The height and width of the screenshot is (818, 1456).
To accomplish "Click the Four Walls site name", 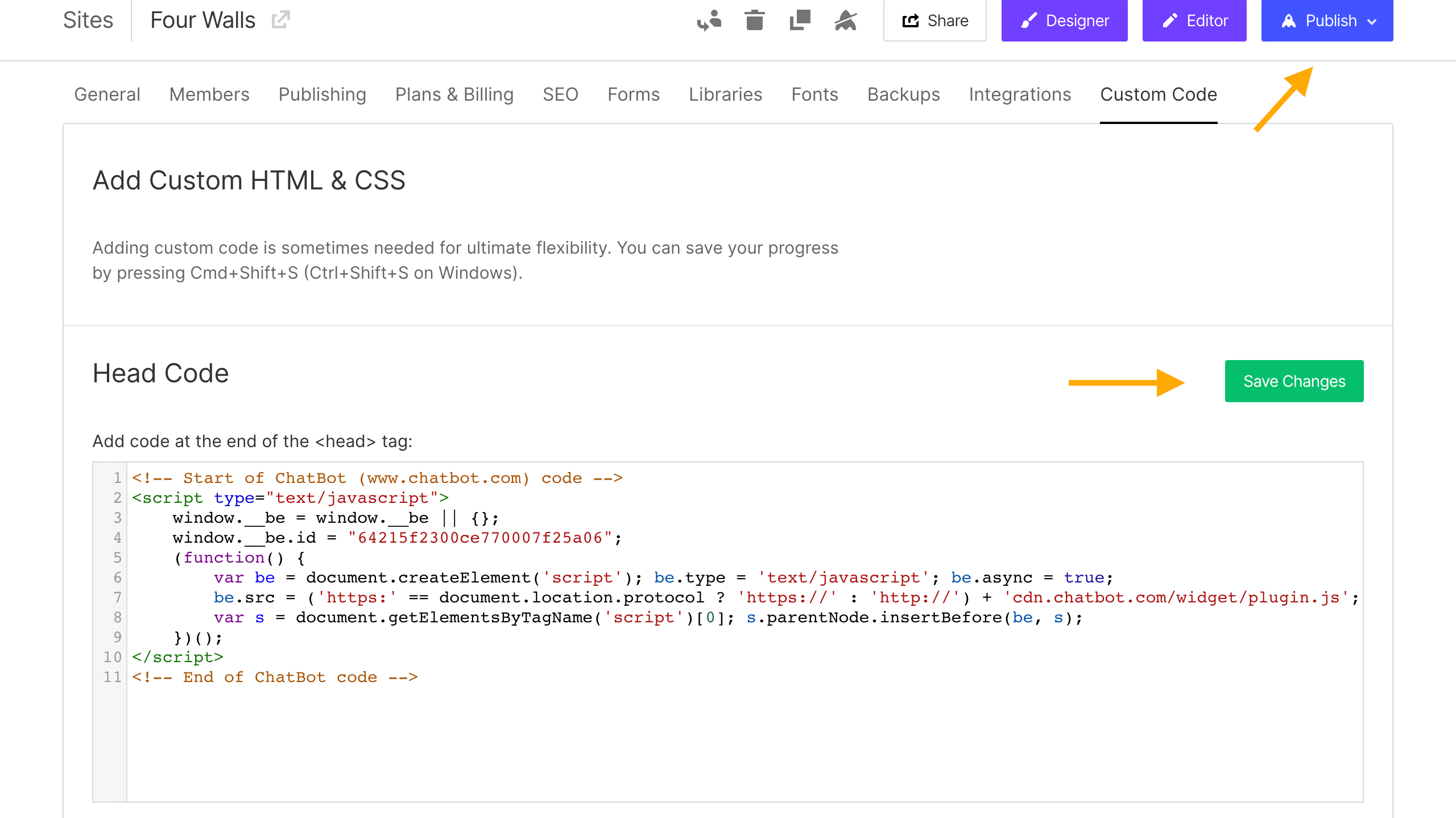I will pyautogui.click(x=203, y=20).
